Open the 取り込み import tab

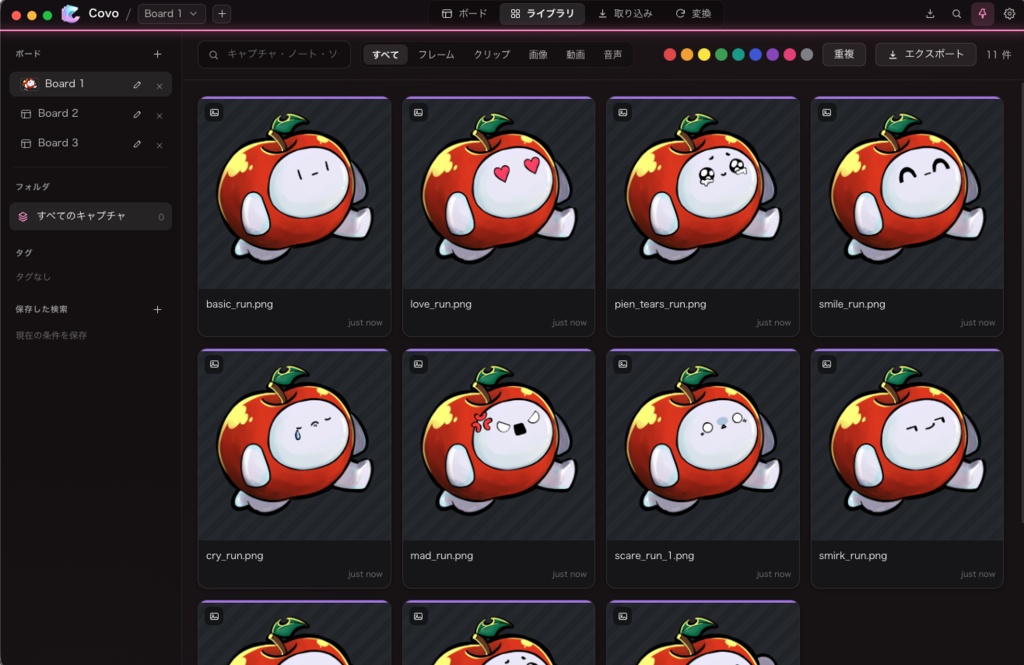(x=625, y=14)
